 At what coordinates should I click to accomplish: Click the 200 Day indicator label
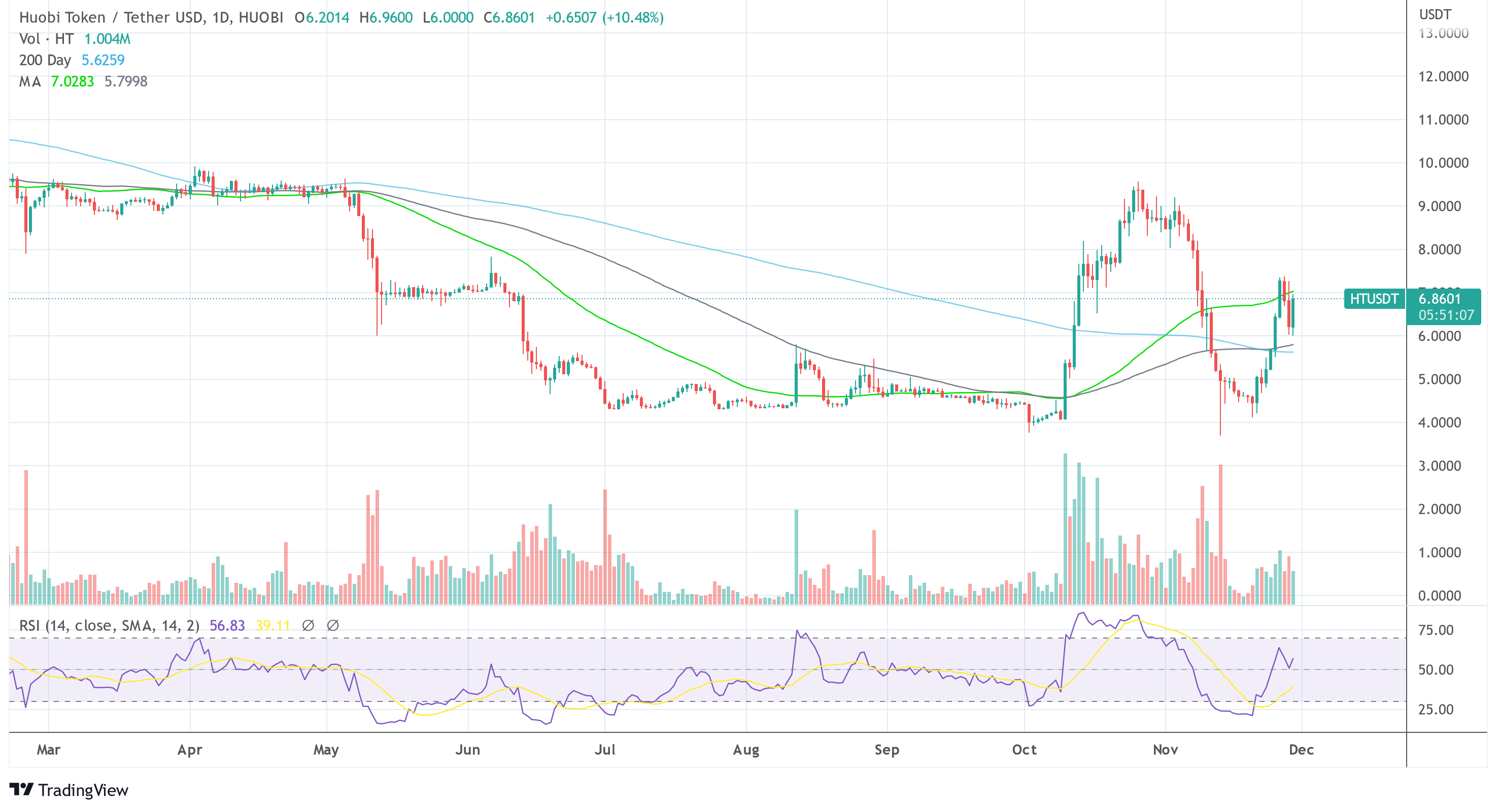coord(45,60)
